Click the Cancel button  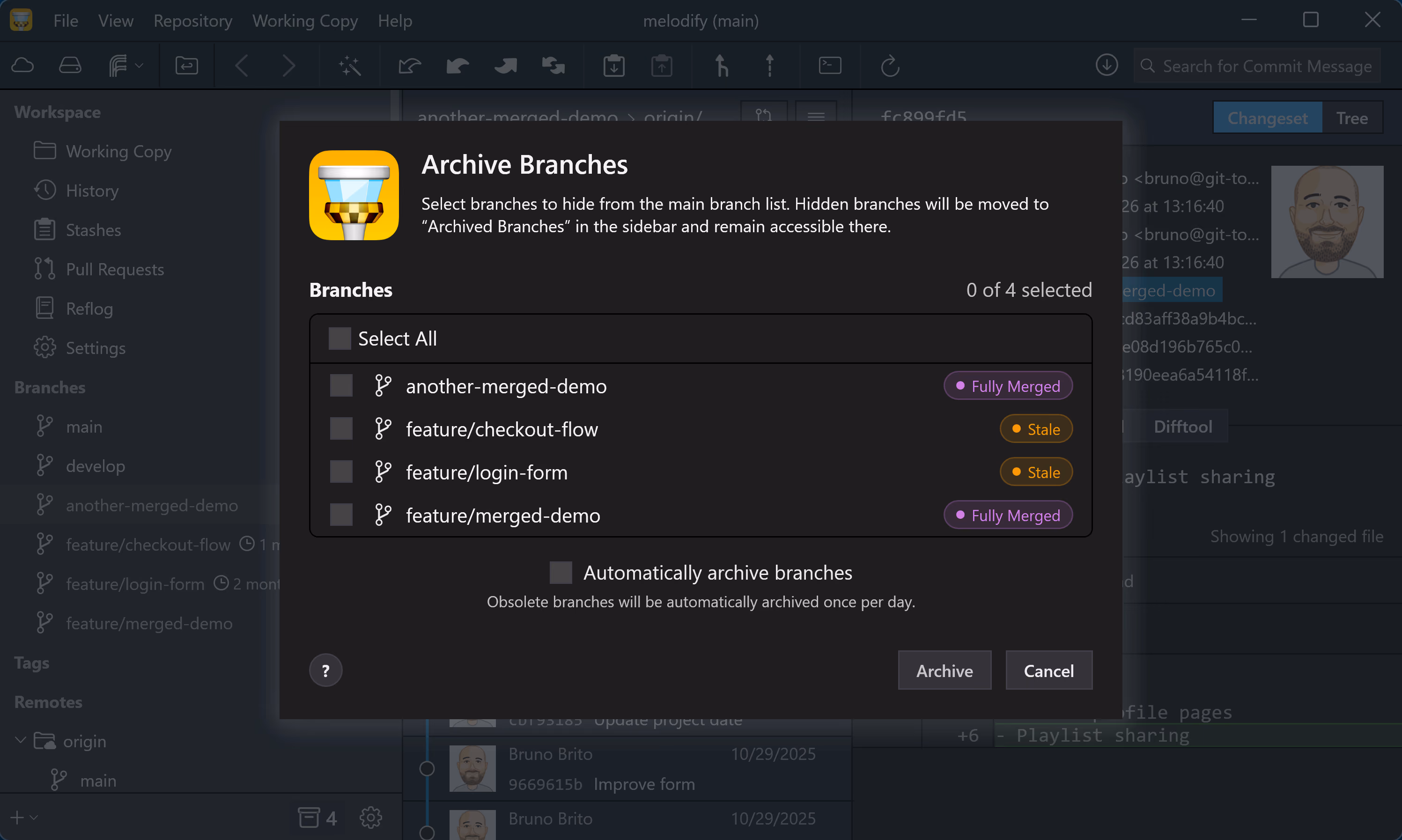1048,670
